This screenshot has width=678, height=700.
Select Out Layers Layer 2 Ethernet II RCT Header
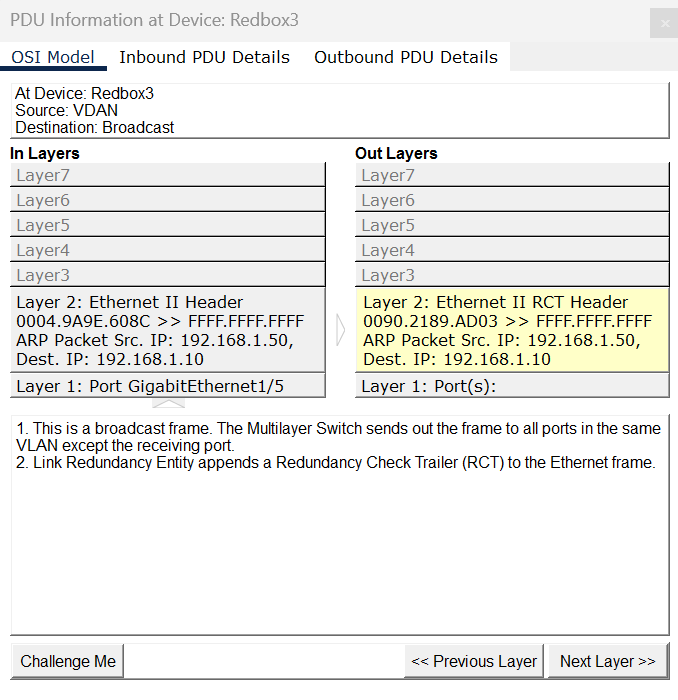(512, 330)
